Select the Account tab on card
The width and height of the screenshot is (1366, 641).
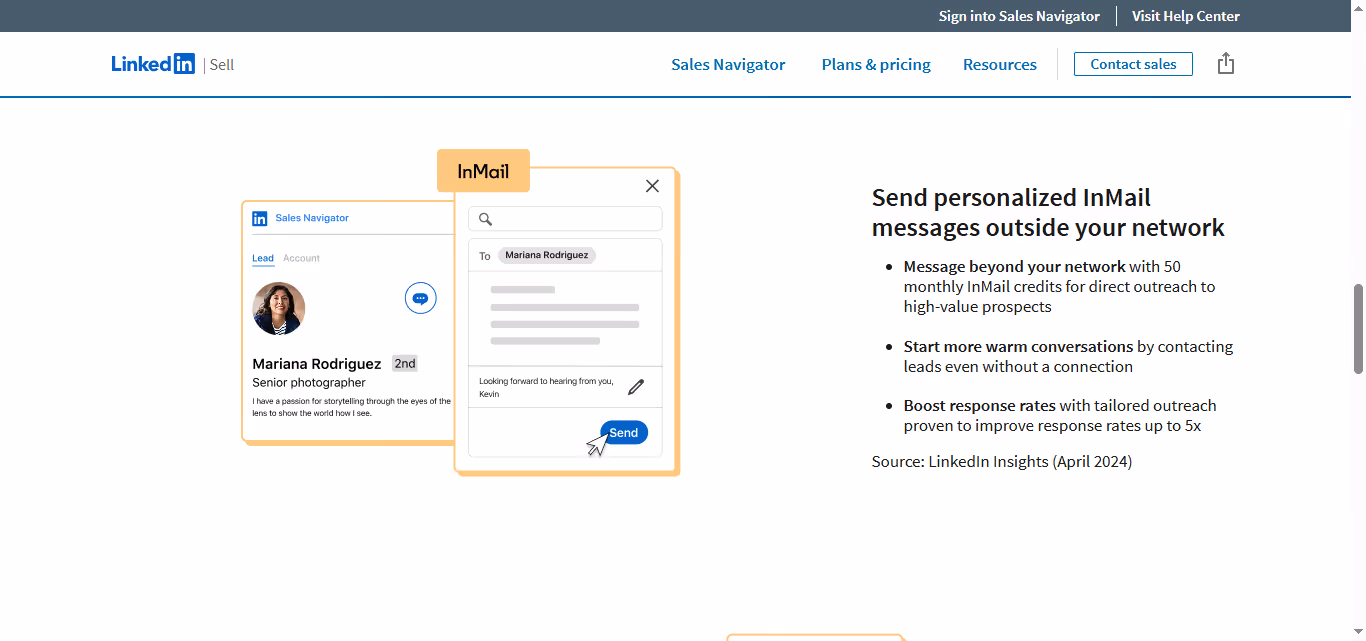click(x=301, y=258)
